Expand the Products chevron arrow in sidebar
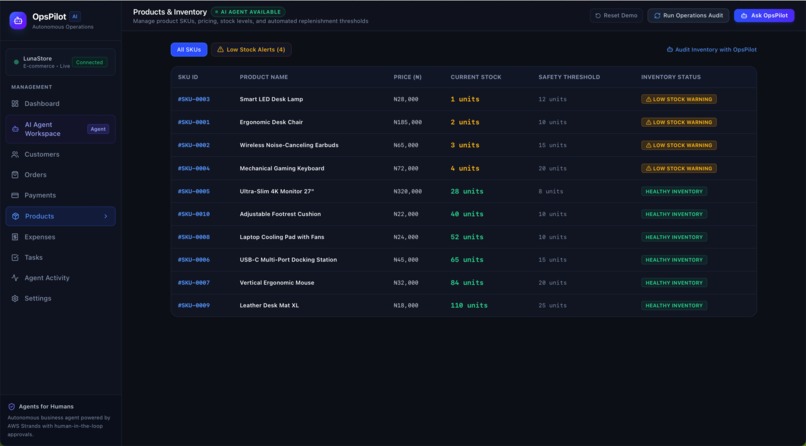The width and height of the screenshot is (806, 446). click(106, 216)
